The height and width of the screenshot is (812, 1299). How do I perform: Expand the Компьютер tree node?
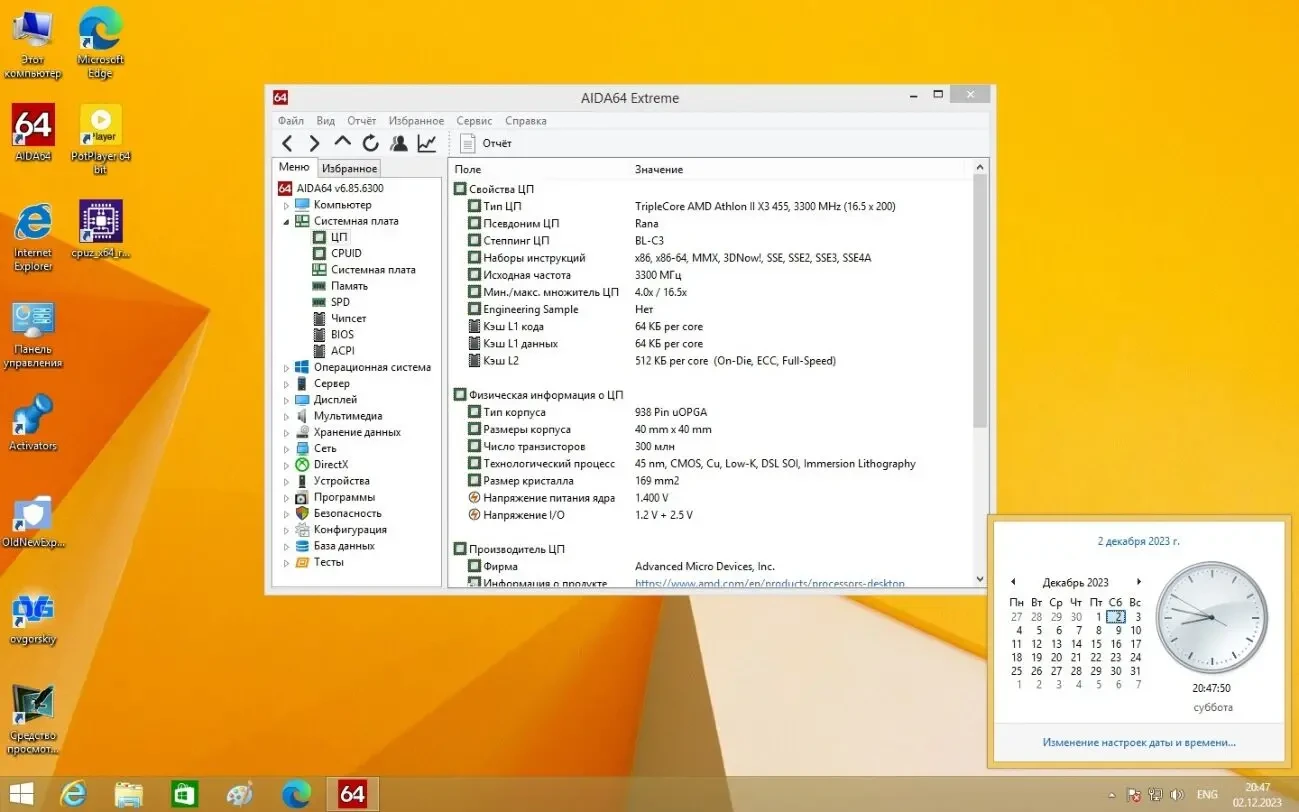click(287, 205)
